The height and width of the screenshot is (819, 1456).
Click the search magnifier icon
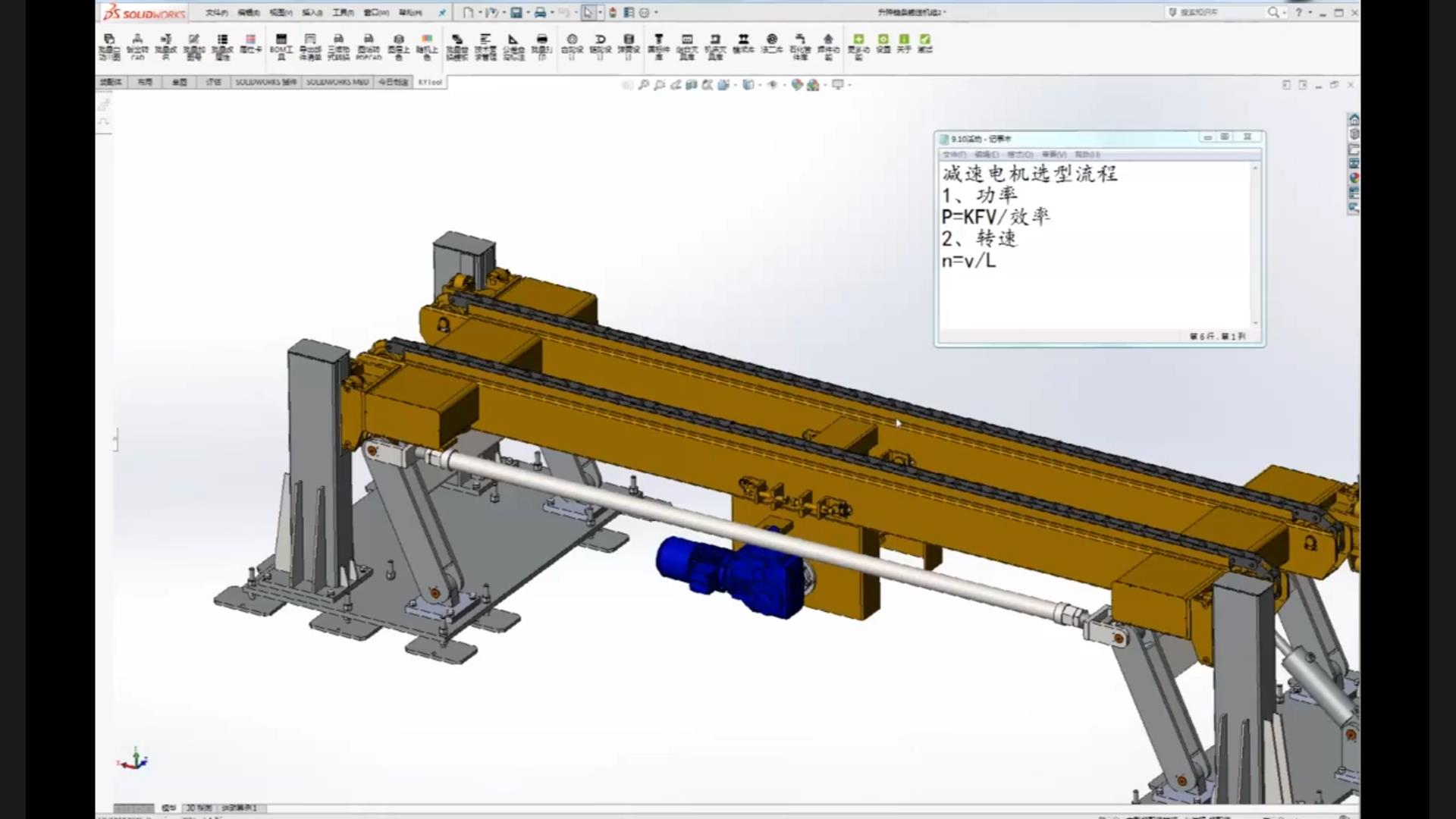click(x=1273, y=13)
